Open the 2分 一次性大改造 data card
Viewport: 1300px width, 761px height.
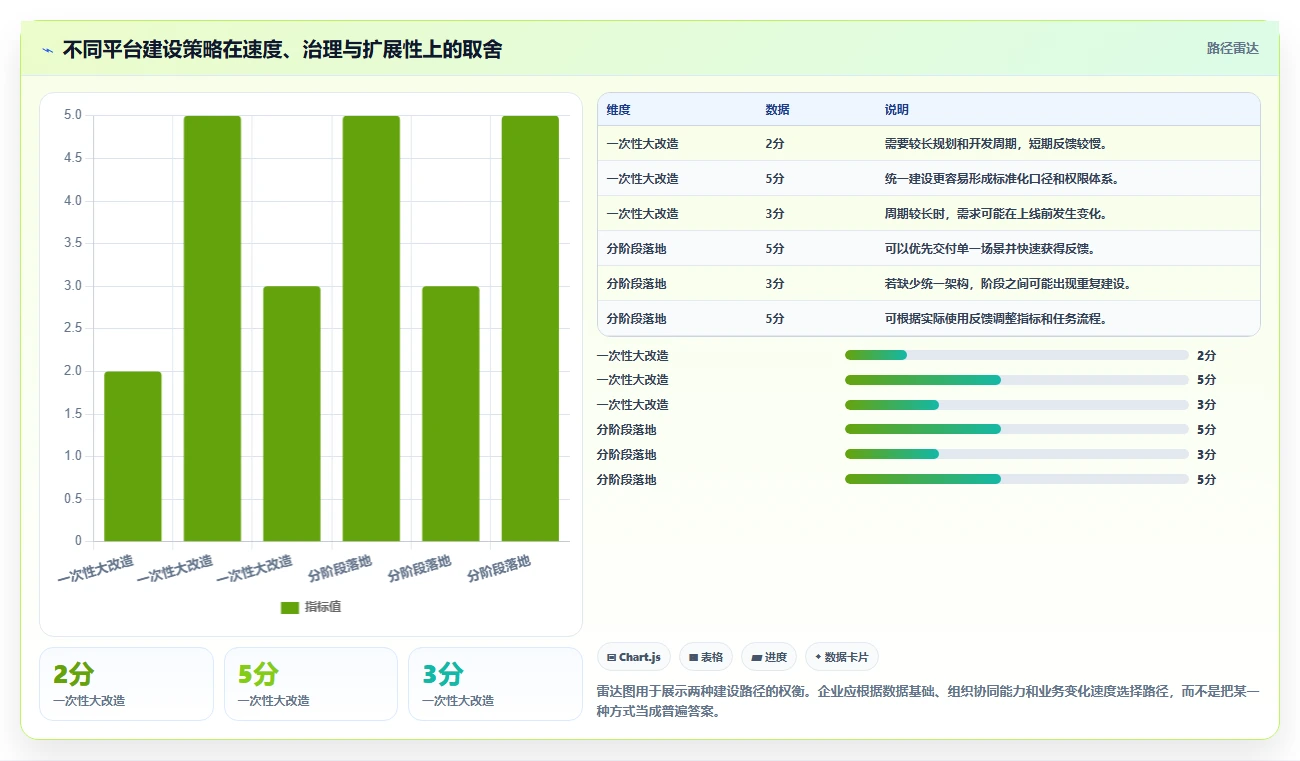126,684
